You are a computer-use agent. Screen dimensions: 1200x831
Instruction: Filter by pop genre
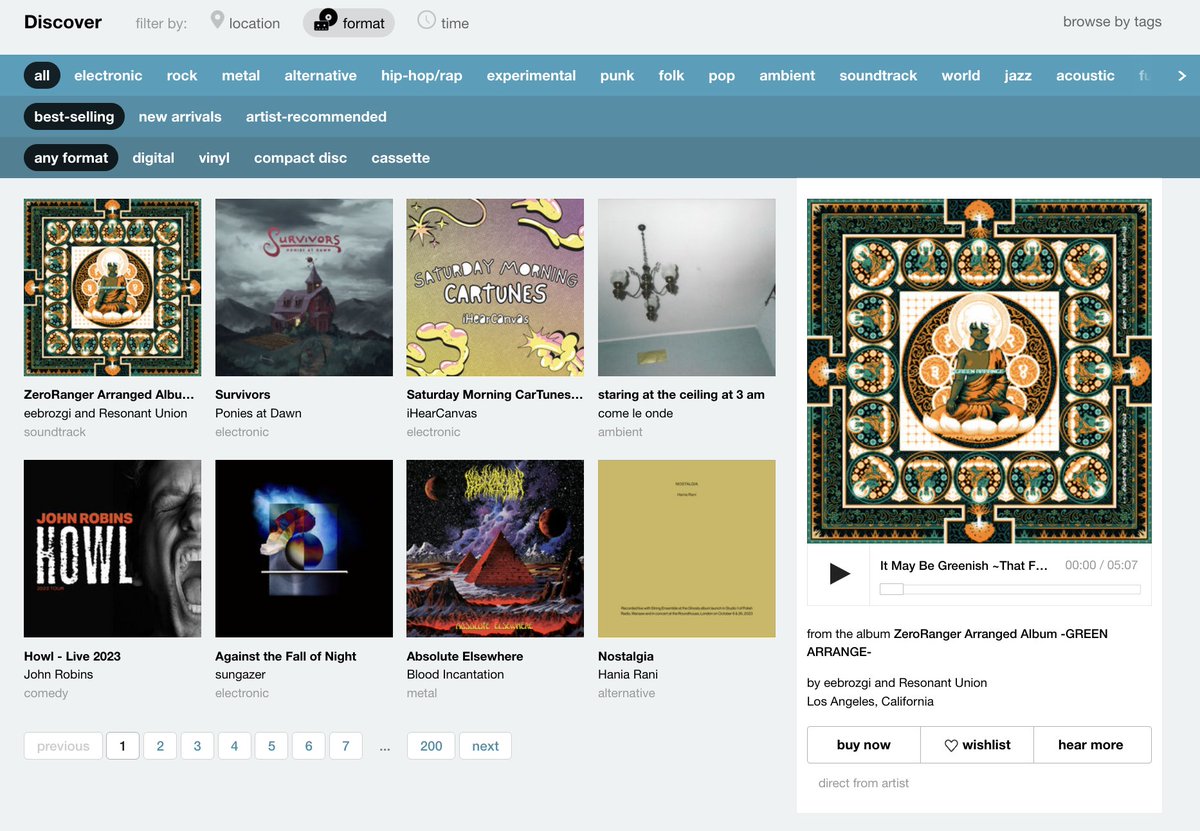(x=722, y=75)
